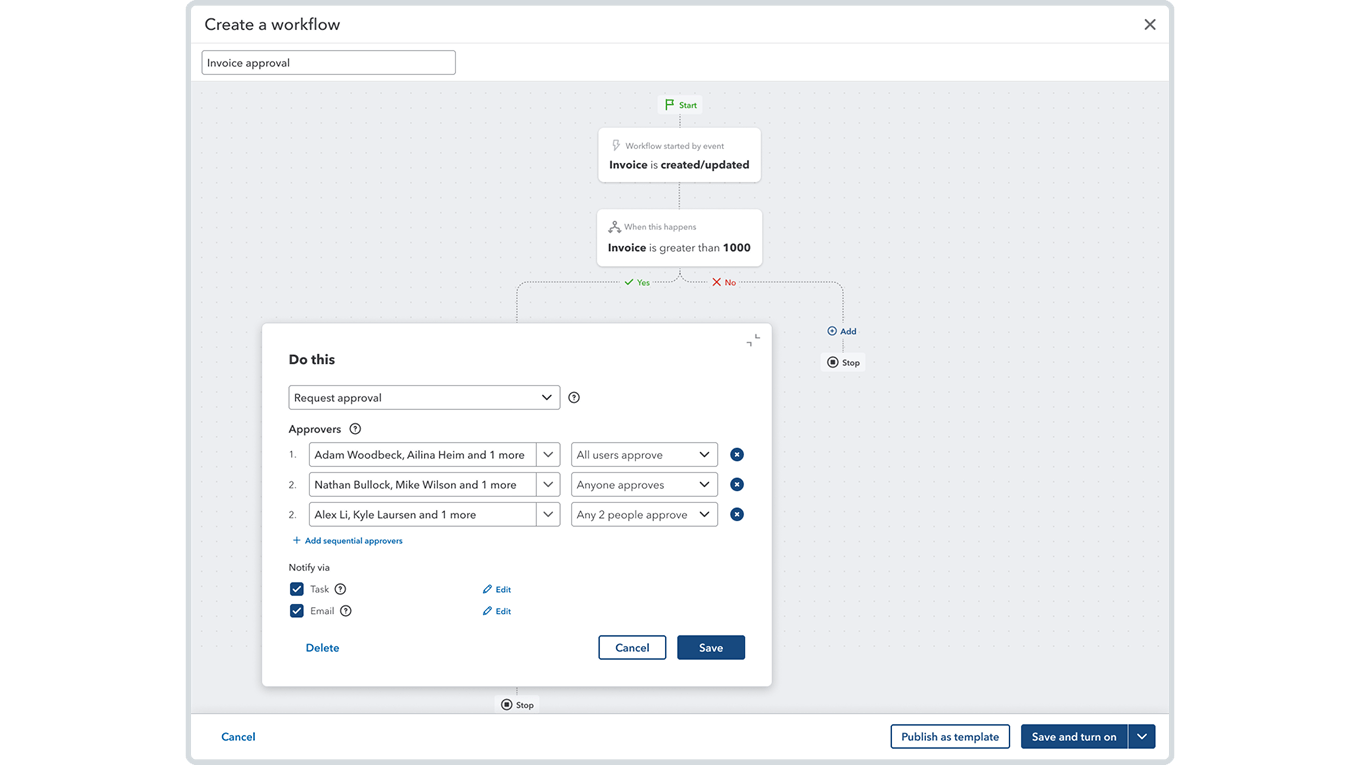This screenshot has height=765, width=1360.
Task: Click Publish as template button
Action: click(950, 737)
